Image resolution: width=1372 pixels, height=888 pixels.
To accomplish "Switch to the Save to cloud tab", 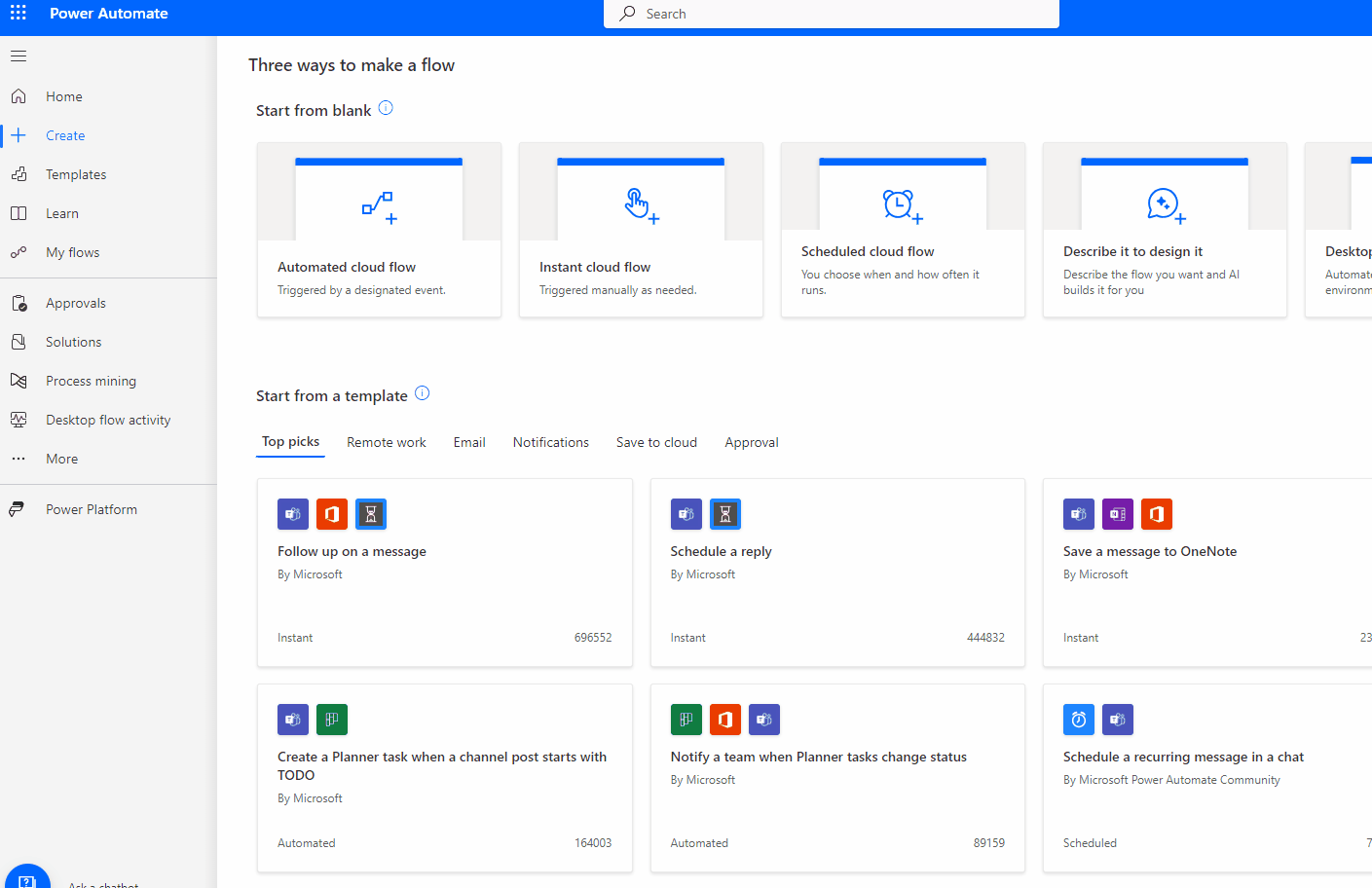I will [656, 442].
